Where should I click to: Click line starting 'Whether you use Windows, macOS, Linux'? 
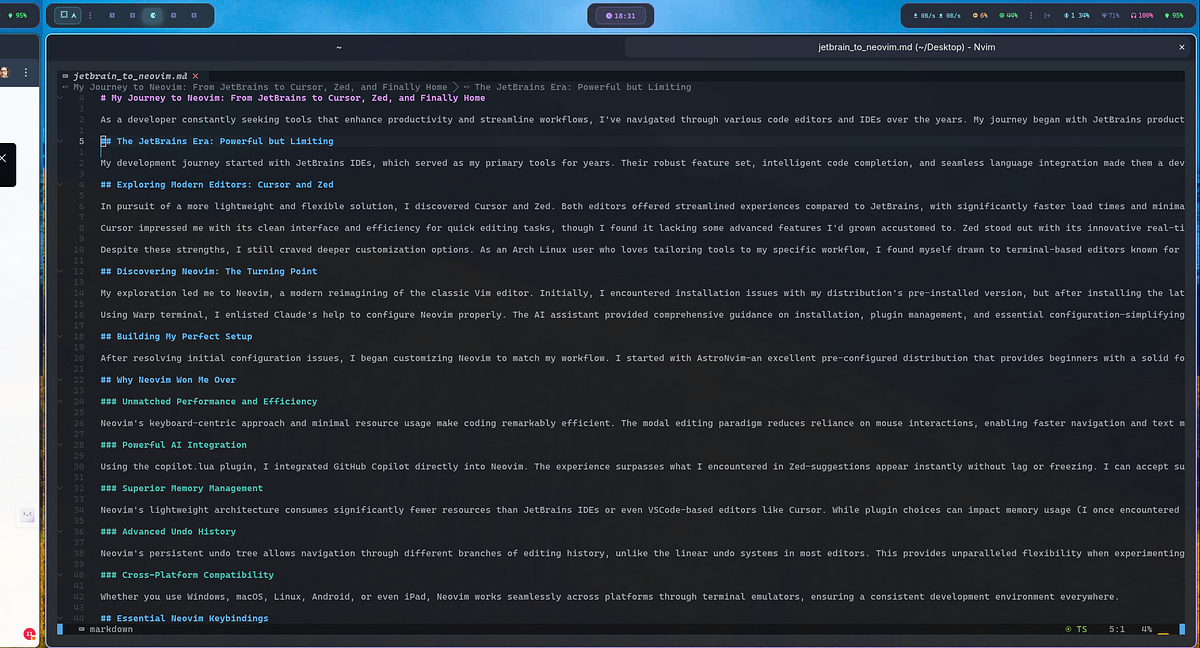click(609, 597)
